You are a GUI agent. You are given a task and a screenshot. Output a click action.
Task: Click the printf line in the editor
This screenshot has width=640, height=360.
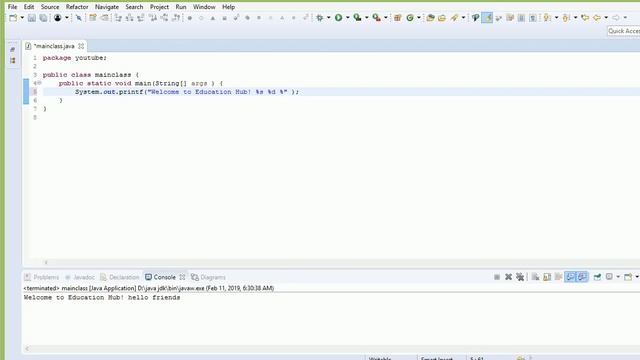pyautogui.click(x=187, y=92)
